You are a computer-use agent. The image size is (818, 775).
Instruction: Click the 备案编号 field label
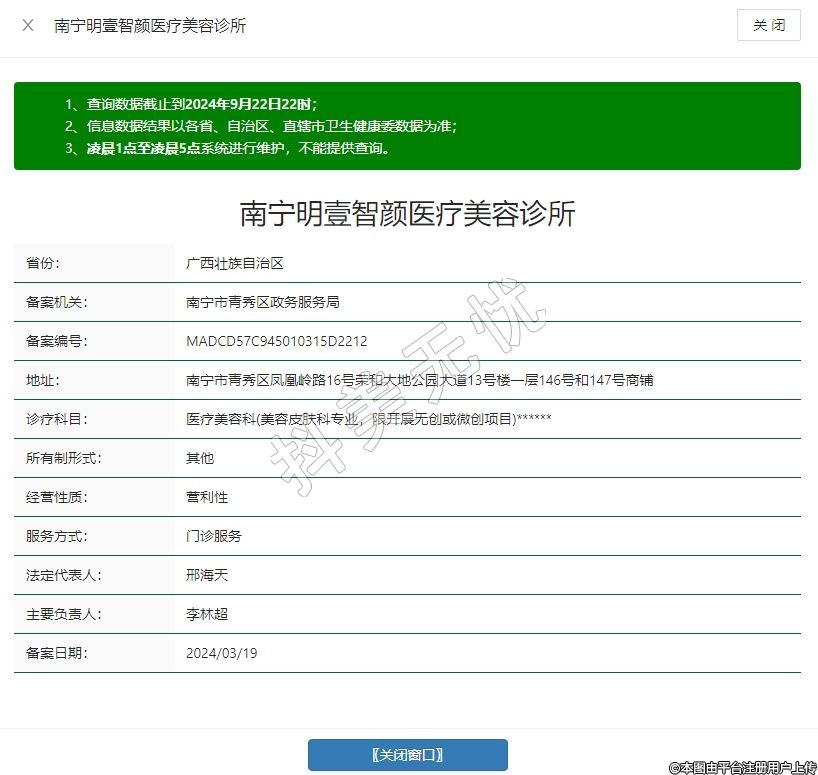click(x=57, y=341)
